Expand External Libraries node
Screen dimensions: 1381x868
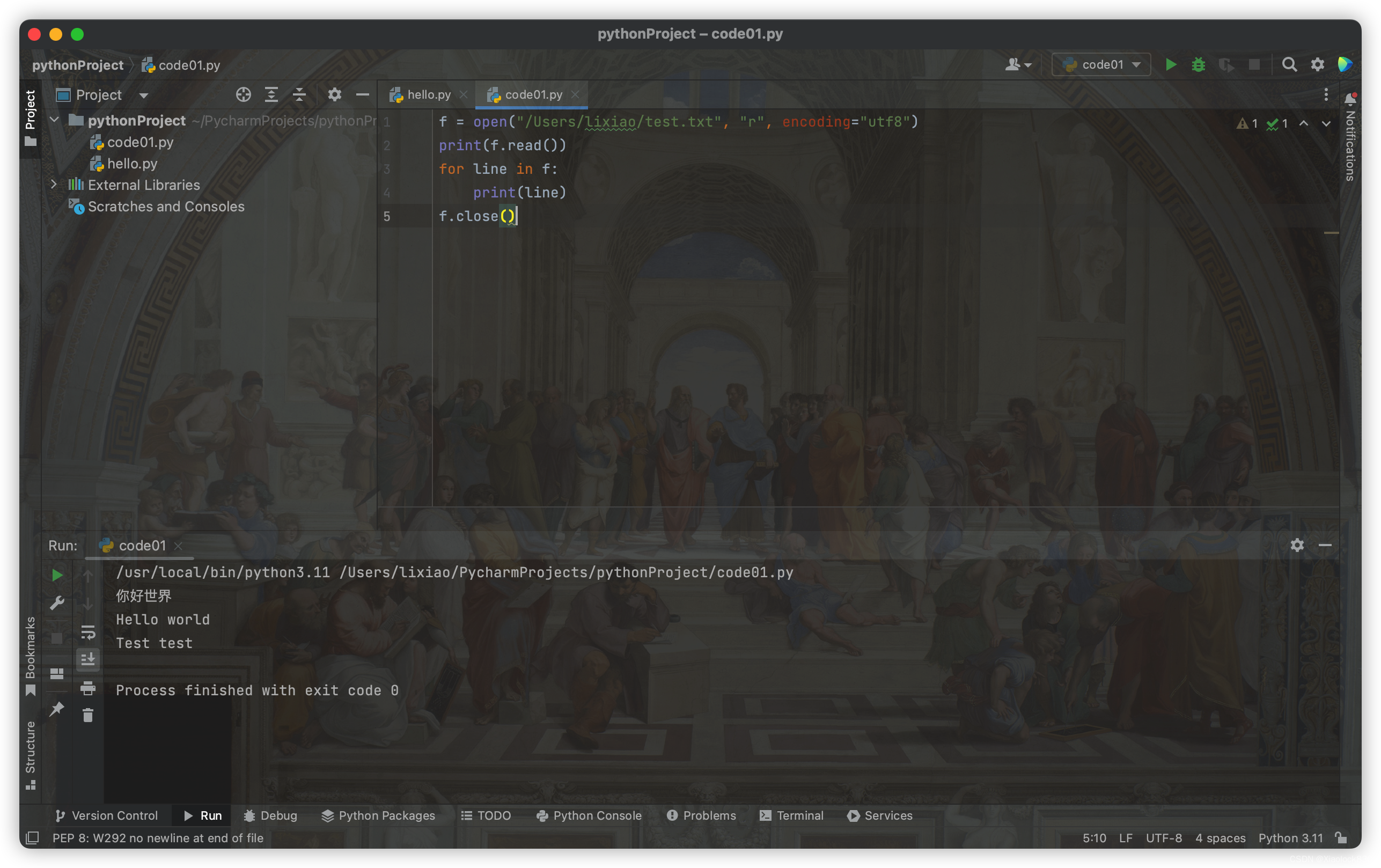pyautogui.click(x=54, y=185)
